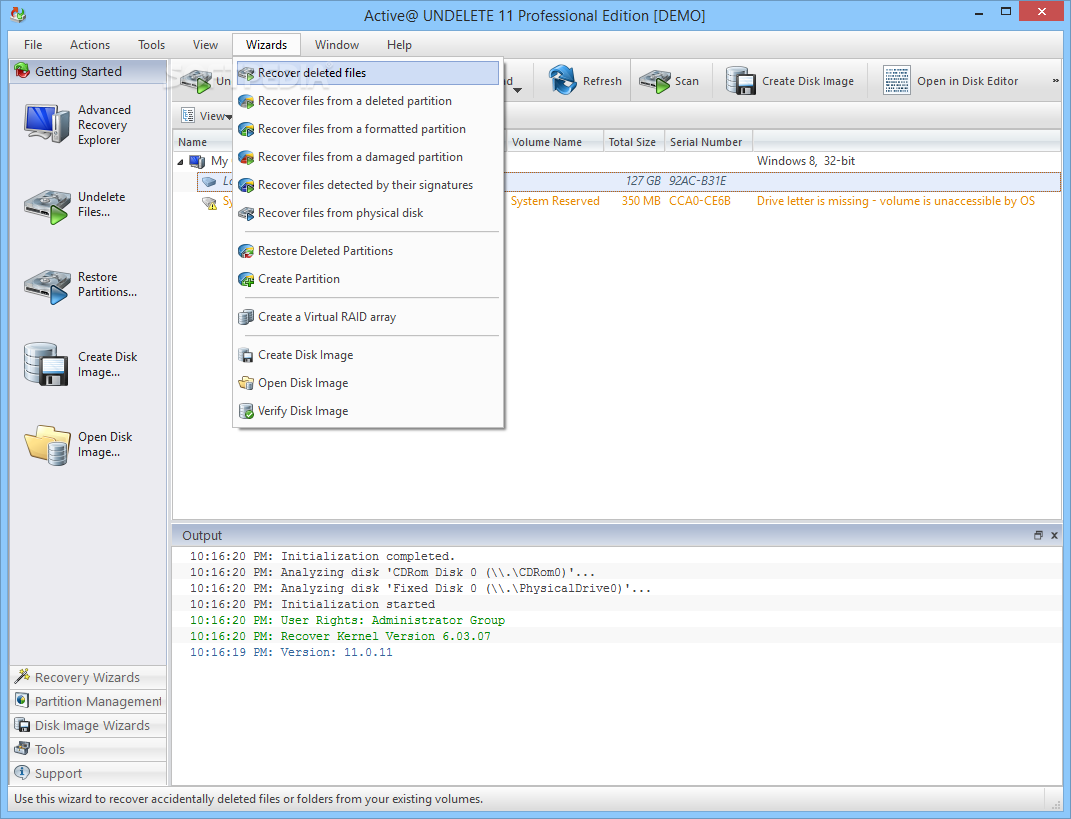1071x819 pixels.
Task: Click the Recovery Wizards wand icon
Action: (22, 676)
